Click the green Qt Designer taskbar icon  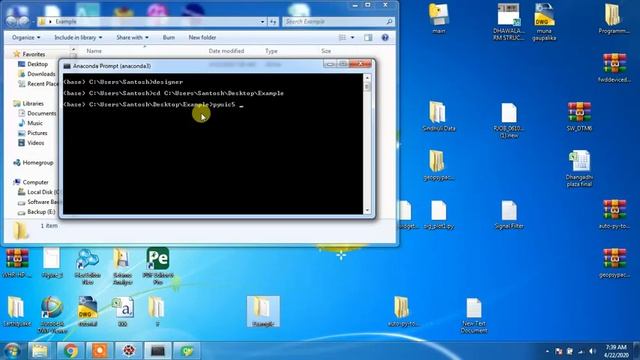[187, 351]
